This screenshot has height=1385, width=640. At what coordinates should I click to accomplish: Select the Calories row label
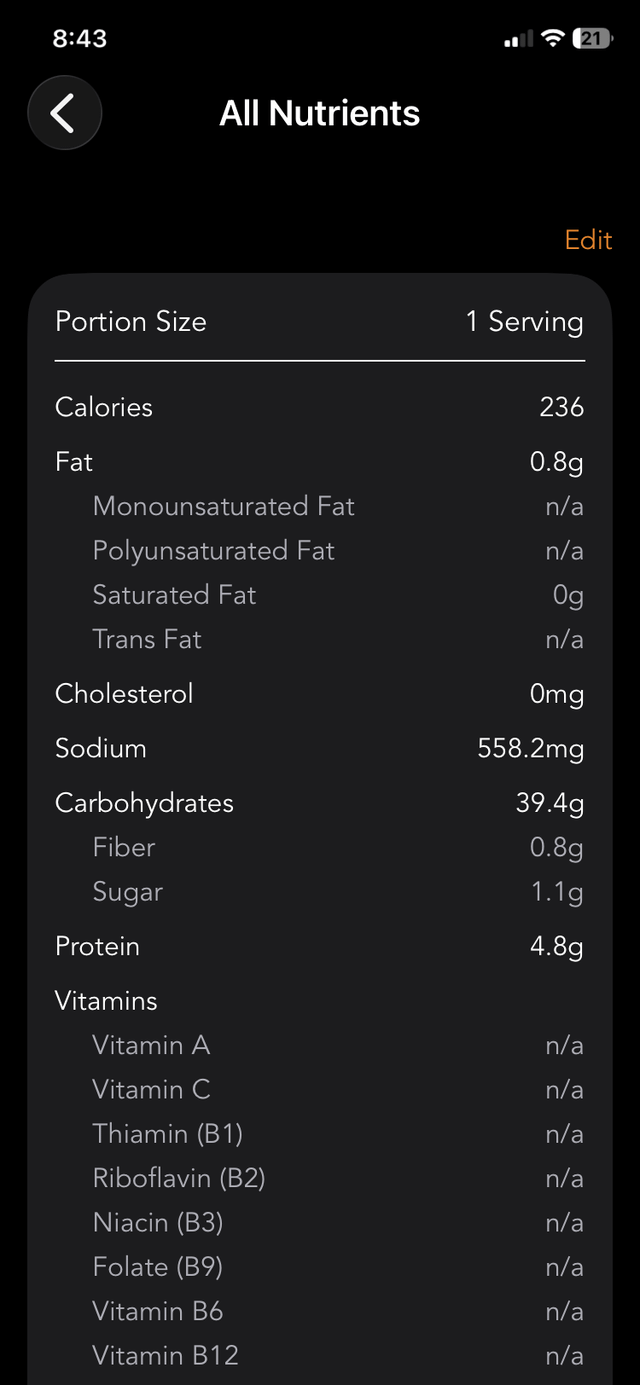pos(104,407)
